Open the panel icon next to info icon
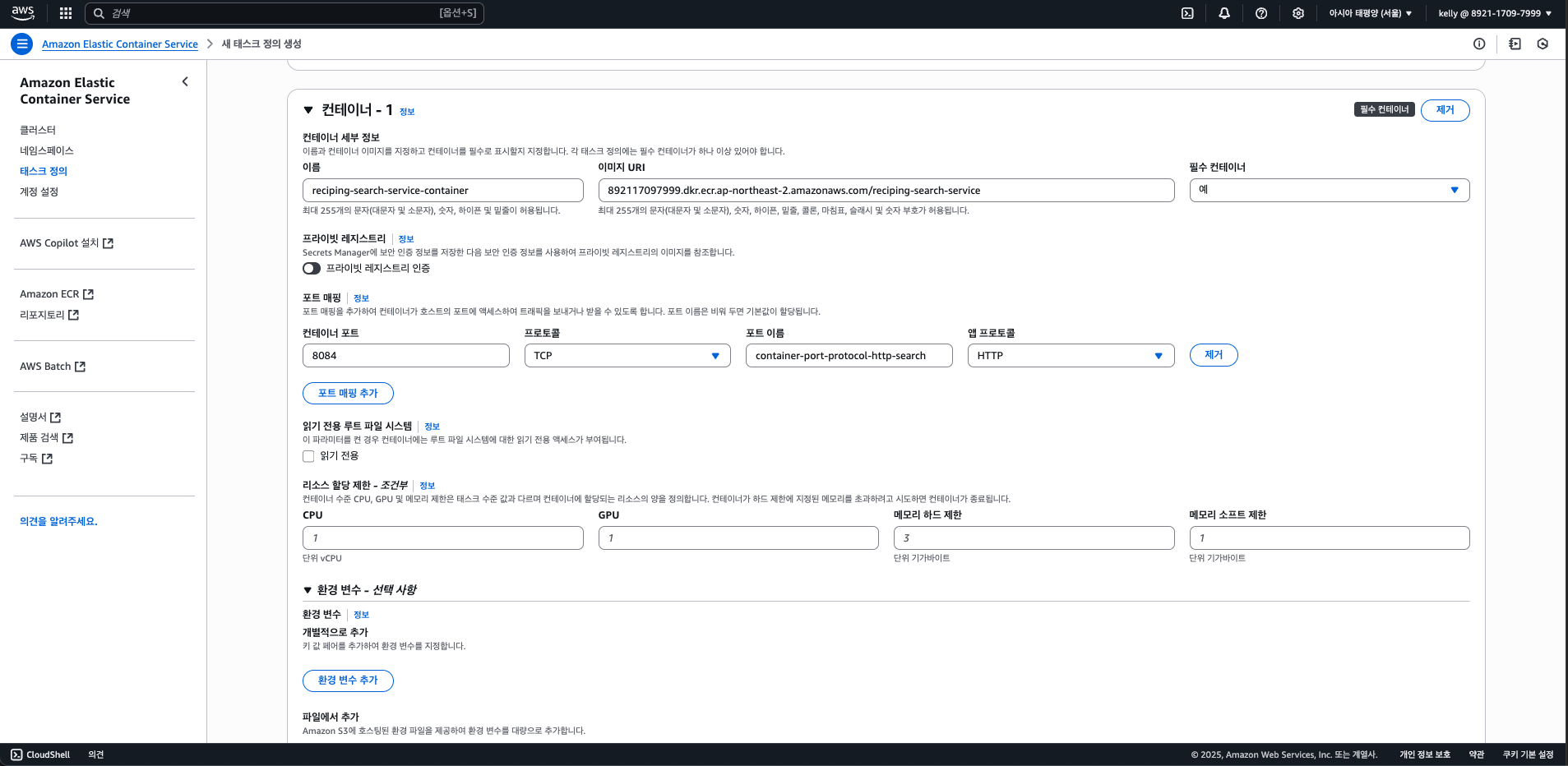 coord(1515,44)
